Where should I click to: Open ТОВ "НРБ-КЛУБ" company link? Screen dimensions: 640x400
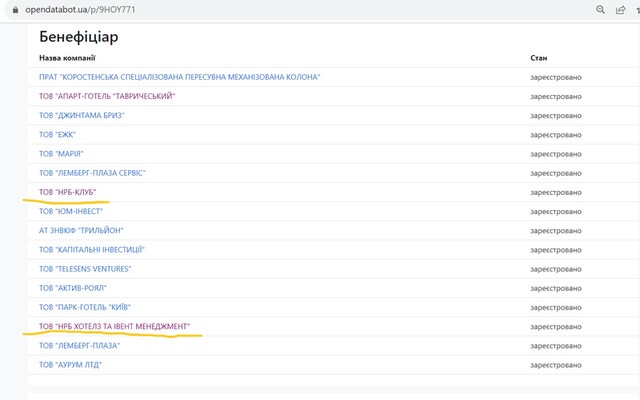click(68, 192)
